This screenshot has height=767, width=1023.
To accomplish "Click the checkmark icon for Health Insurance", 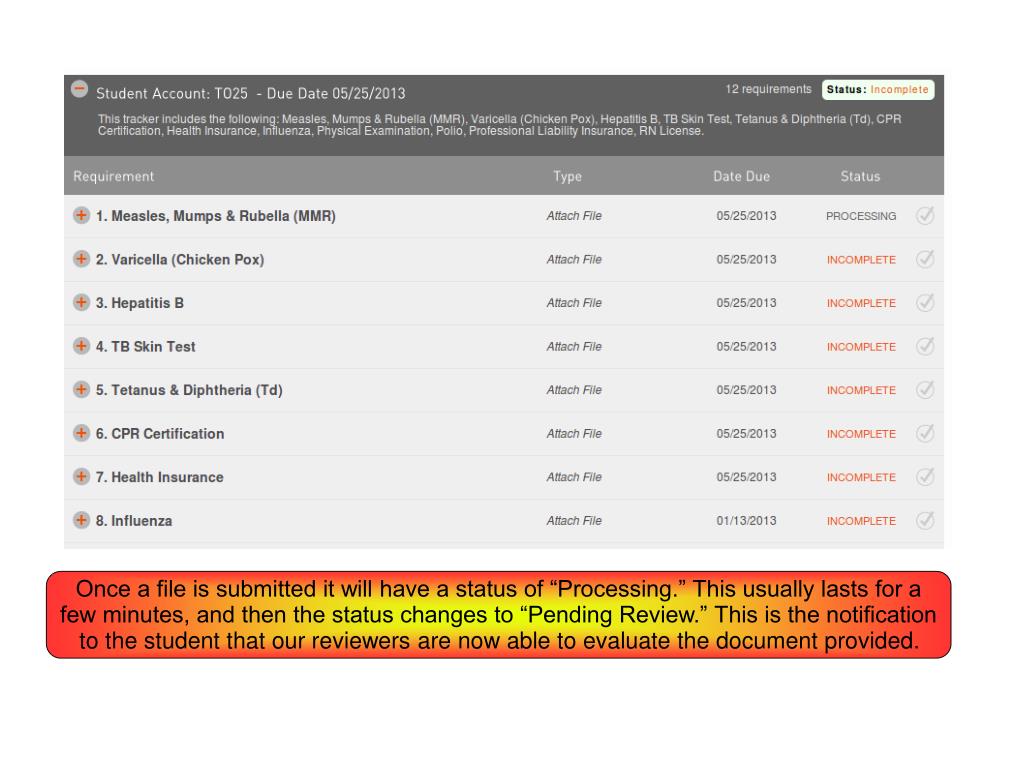I will (x=925, y=477).
